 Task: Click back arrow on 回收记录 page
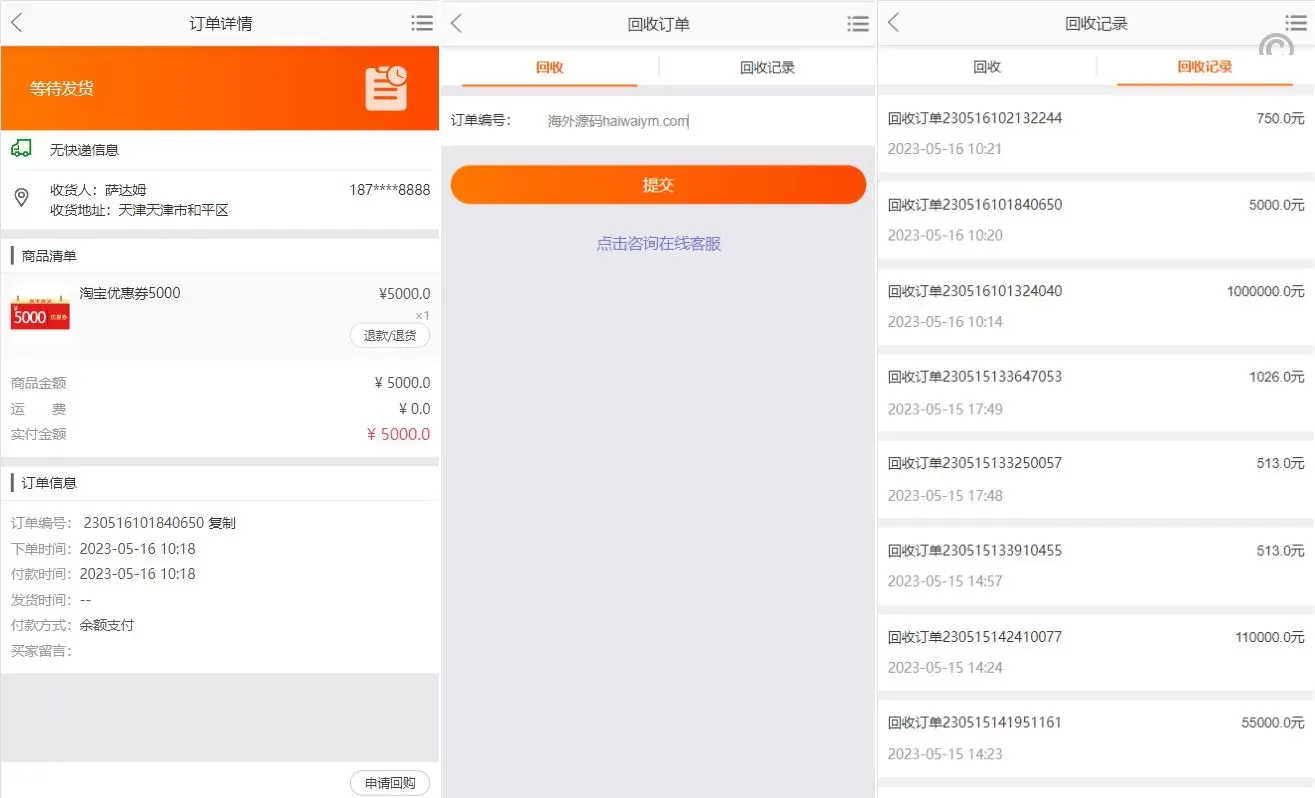(x=894, y=23)
